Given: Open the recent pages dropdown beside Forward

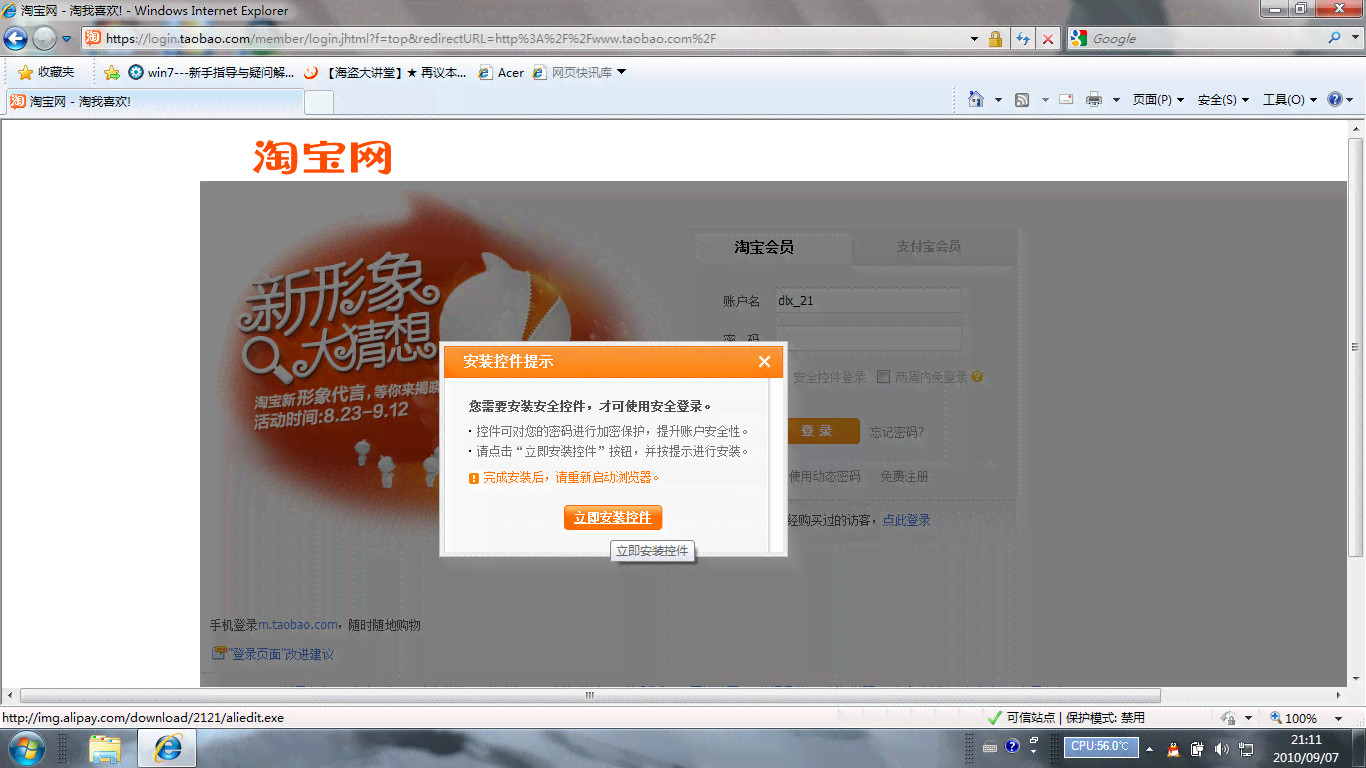Looking at the screenshot, I should click(67, 39).
